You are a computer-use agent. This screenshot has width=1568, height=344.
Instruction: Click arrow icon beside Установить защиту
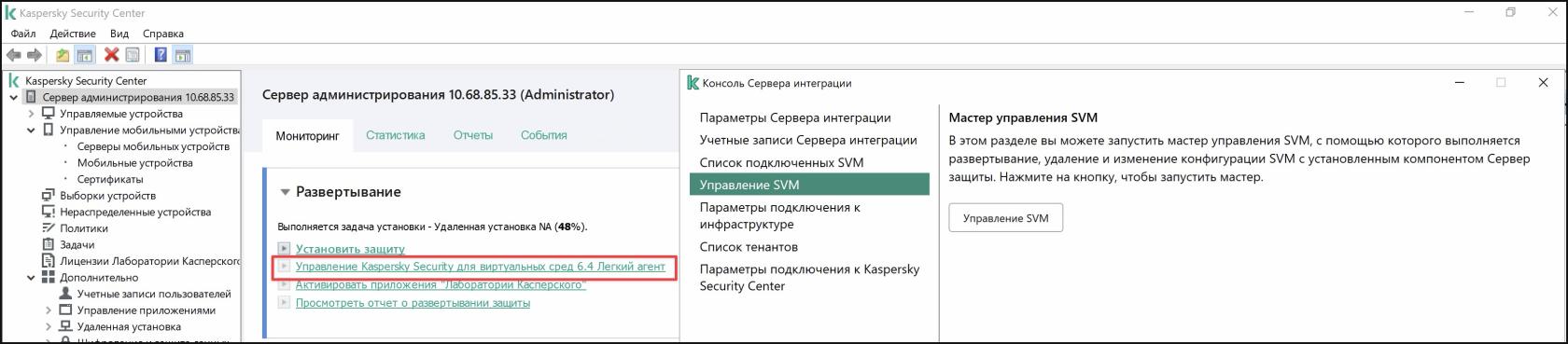coord(285,249)
